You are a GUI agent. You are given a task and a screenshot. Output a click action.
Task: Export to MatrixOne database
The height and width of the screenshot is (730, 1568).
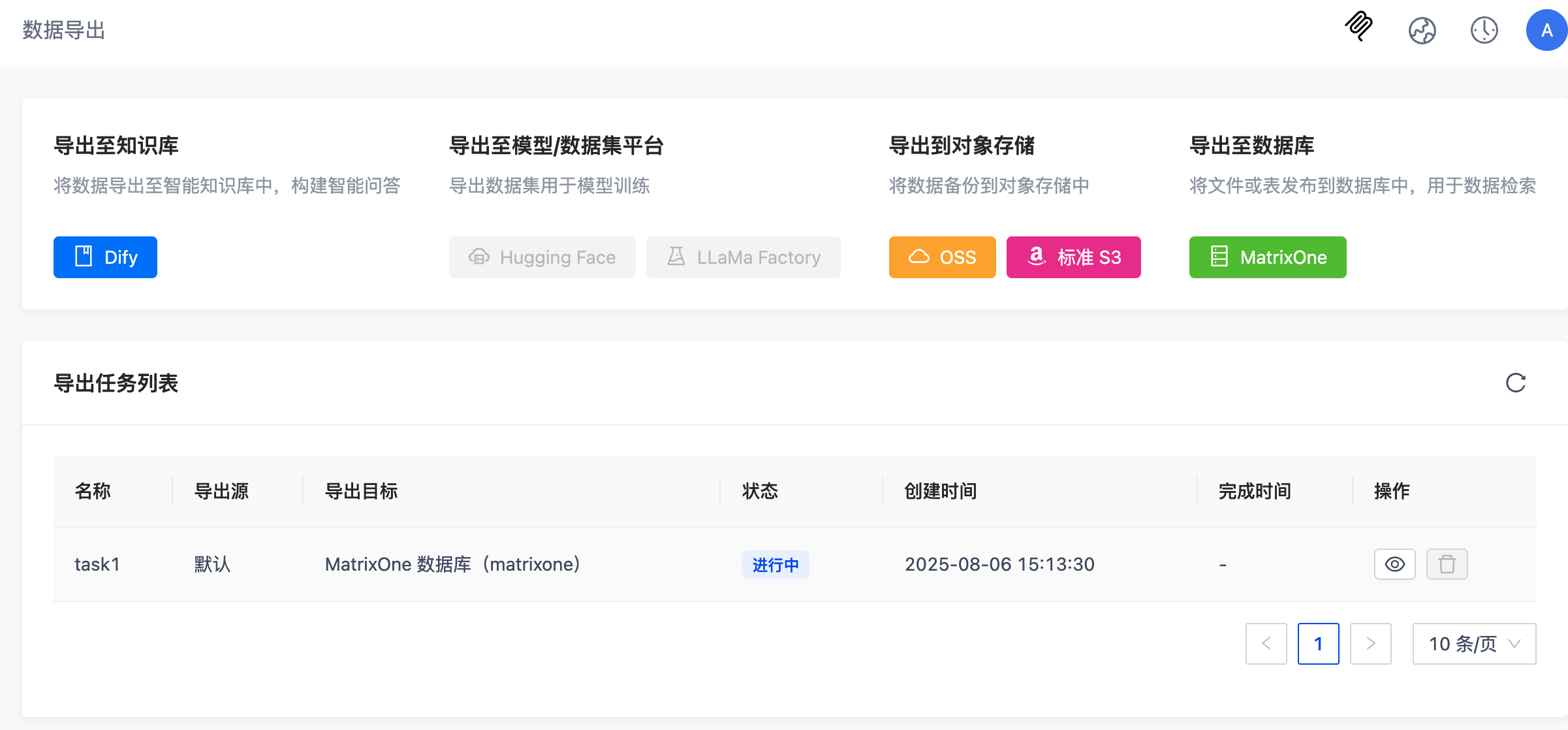pos(1267,257)
